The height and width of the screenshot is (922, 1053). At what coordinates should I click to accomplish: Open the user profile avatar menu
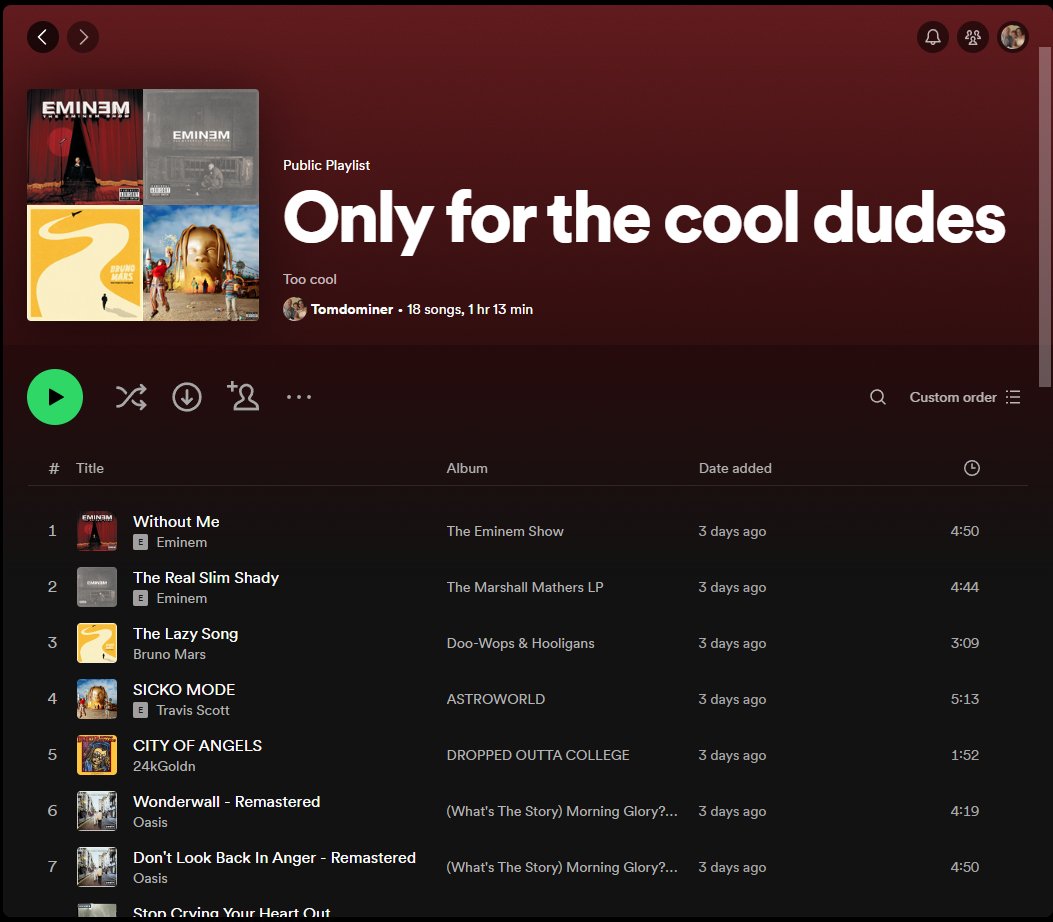(x=1013, y=37)
